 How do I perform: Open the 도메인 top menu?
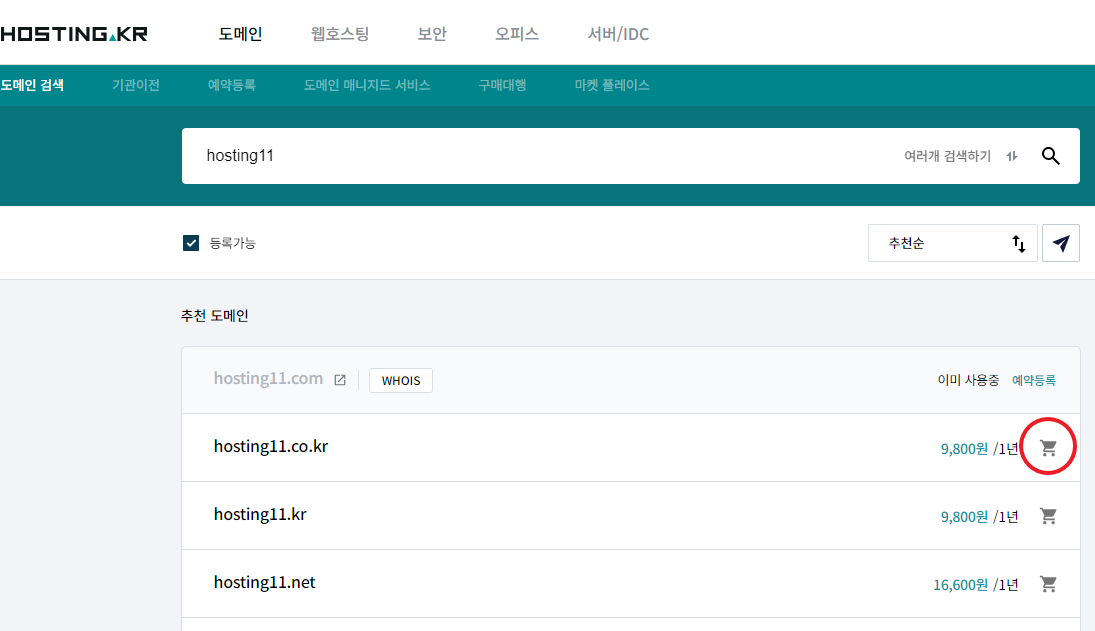coord(240,34)
